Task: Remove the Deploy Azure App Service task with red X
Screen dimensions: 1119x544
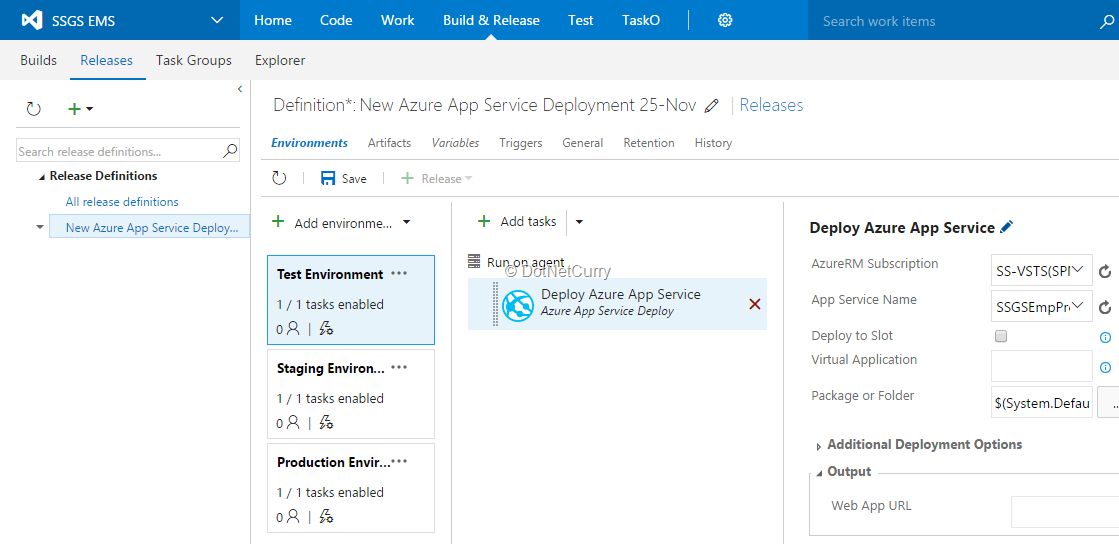Action: coord(754,304)
